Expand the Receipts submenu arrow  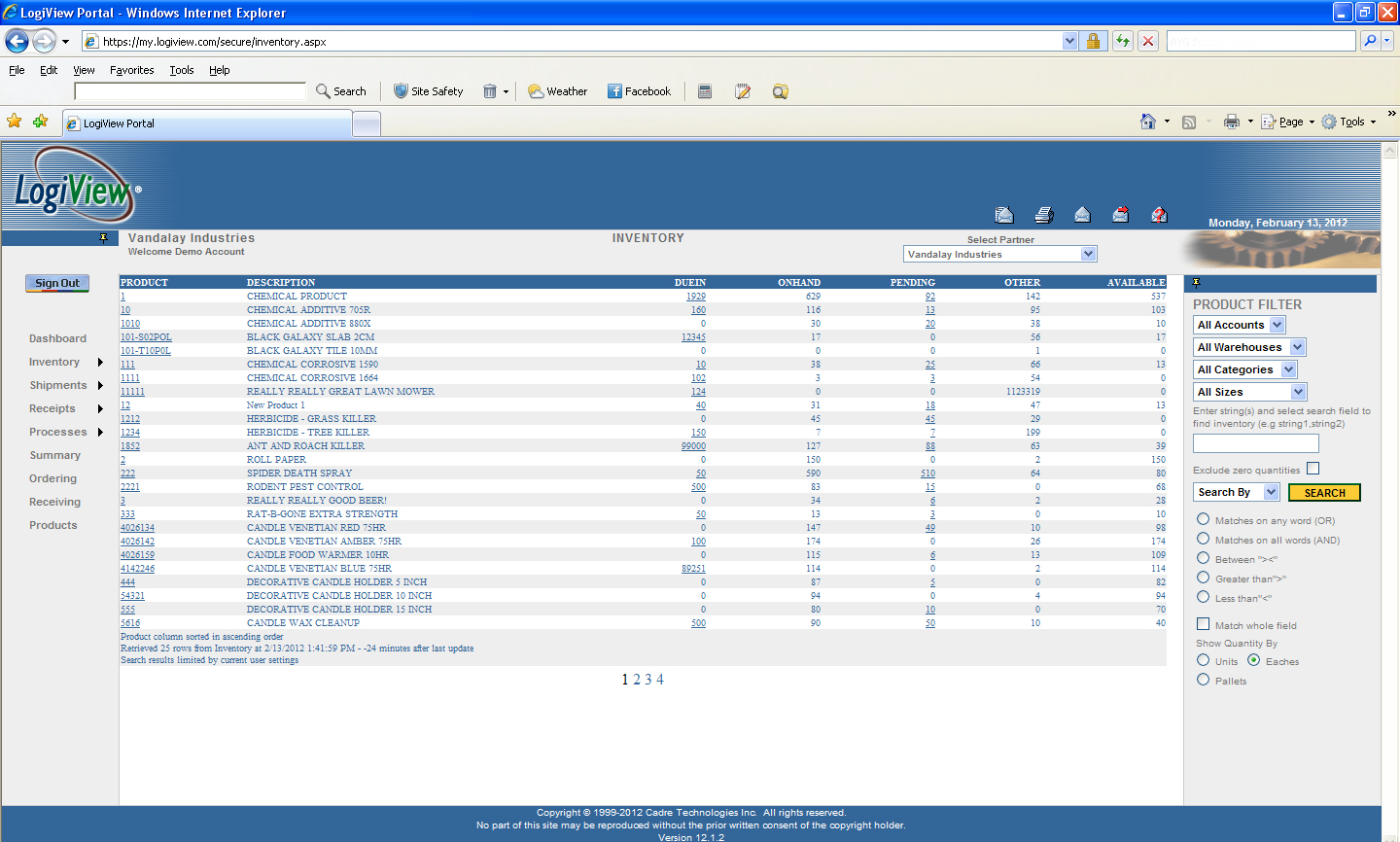click(x=100, y=409)
